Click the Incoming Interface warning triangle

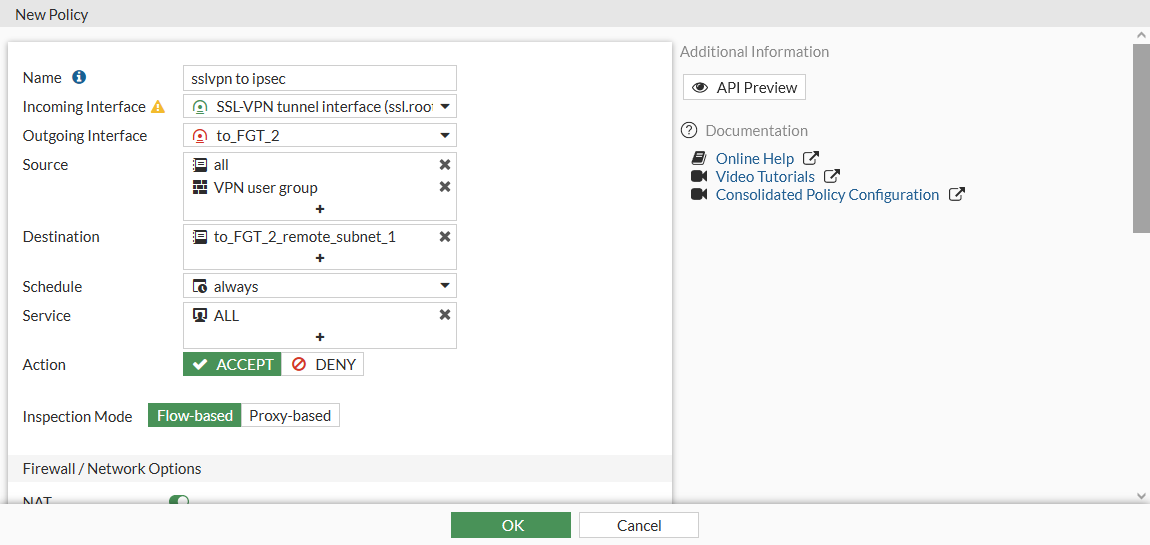157,106
